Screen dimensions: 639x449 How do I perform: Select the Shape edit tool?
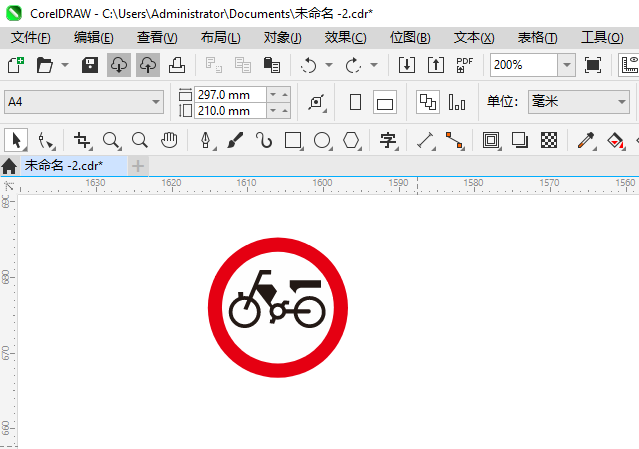(46, 141)
